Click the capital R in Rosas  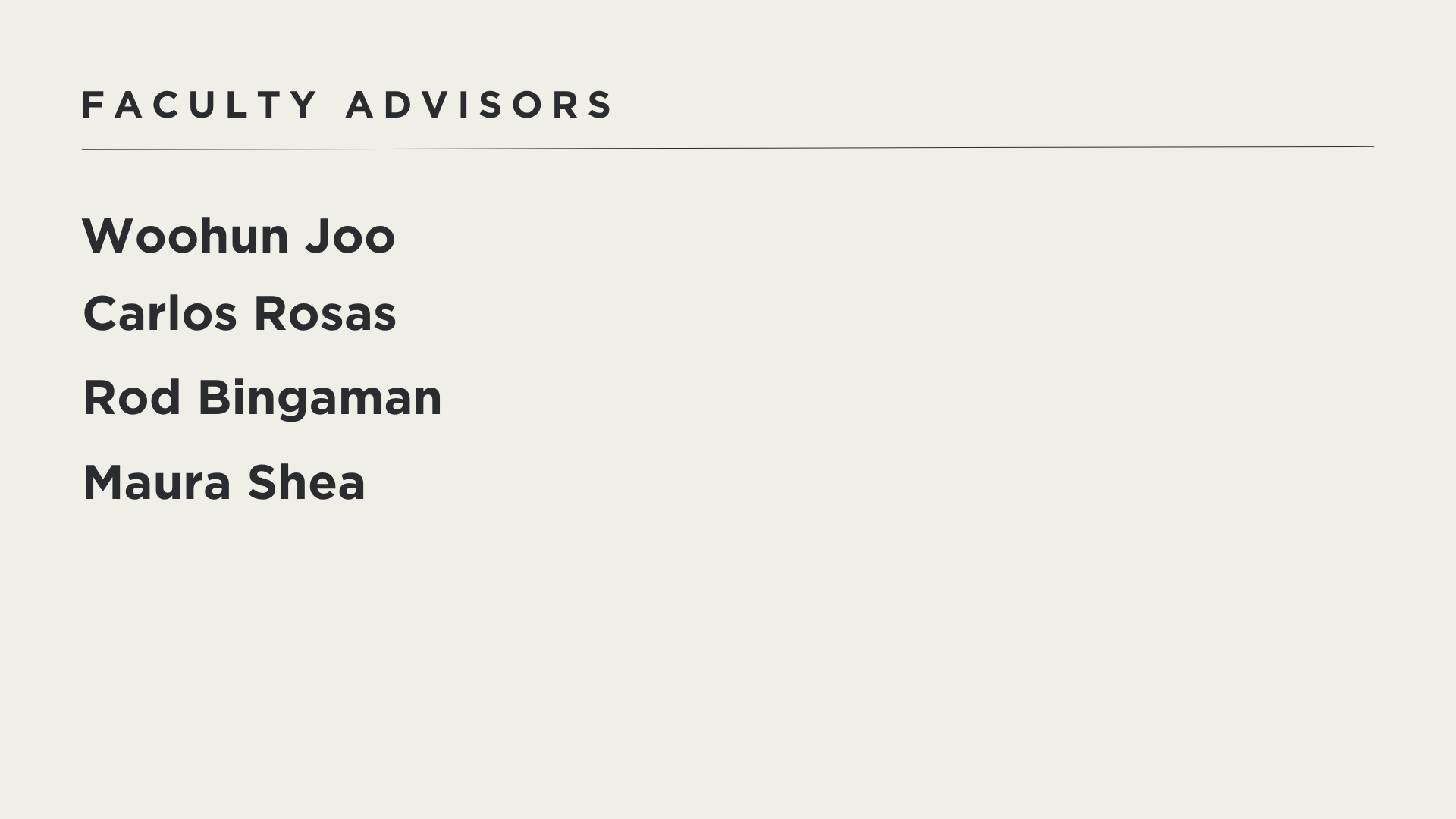click(269, 314)
